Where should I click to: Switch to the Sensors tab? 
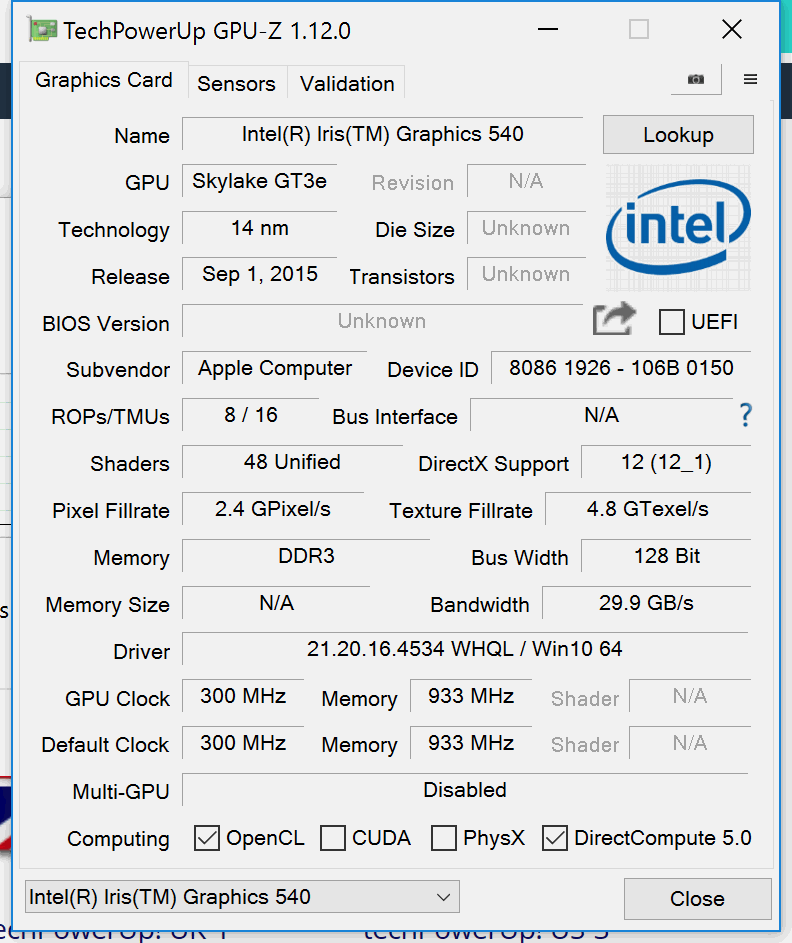(236, 84)
